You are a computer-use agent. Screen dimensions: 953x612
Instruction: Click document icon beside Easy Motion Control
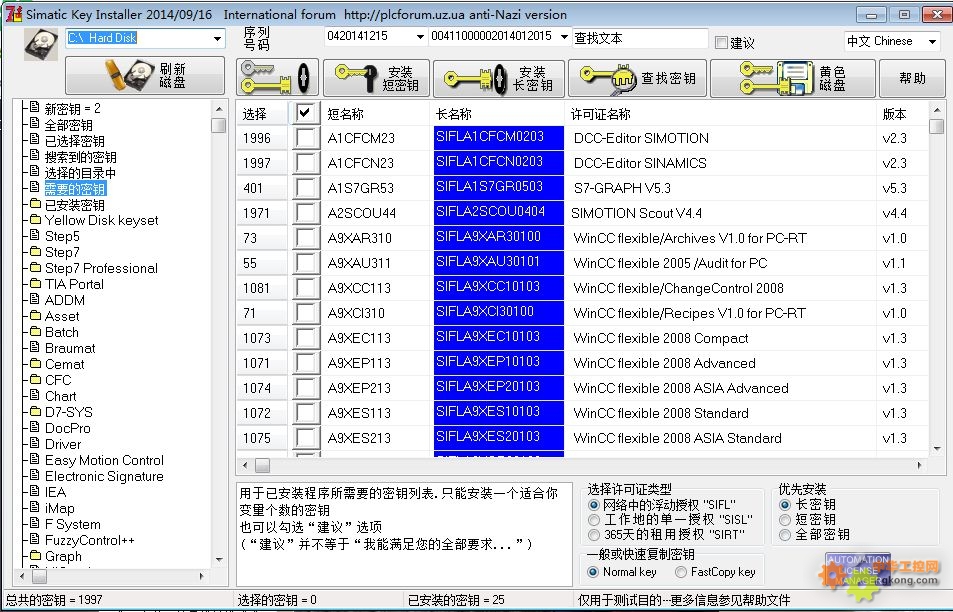[x=35, y=459]
